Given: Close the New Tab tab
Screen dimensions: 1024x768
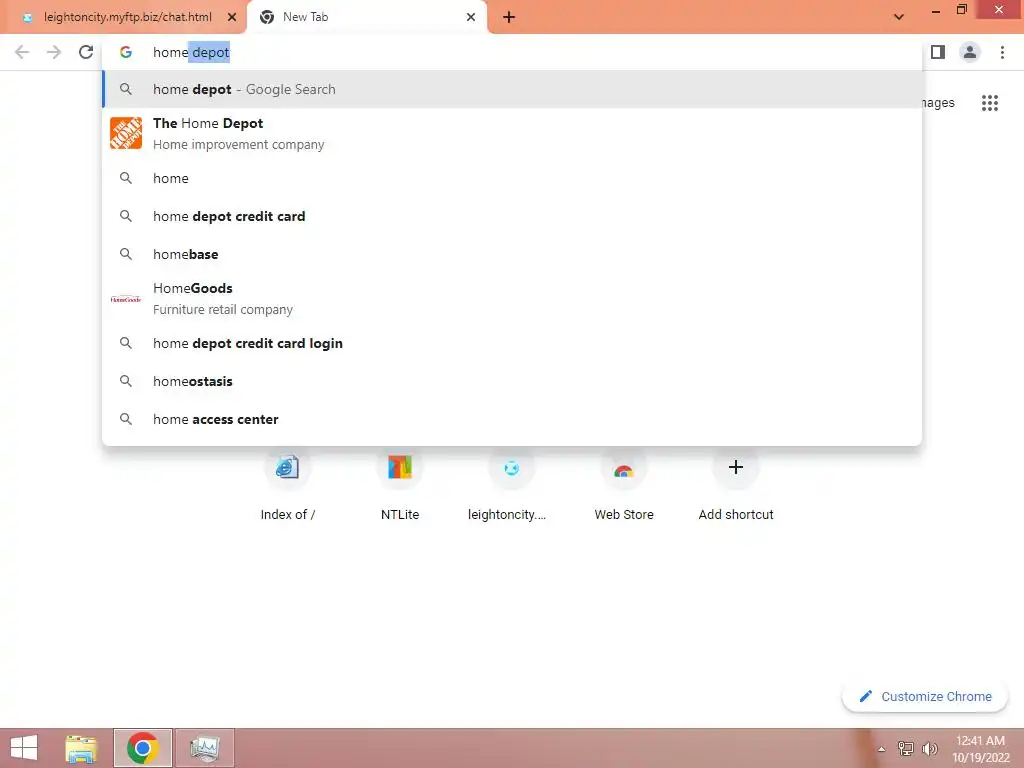Looking at the screenshot, I should pyautogui.click(x=471, y=17).
